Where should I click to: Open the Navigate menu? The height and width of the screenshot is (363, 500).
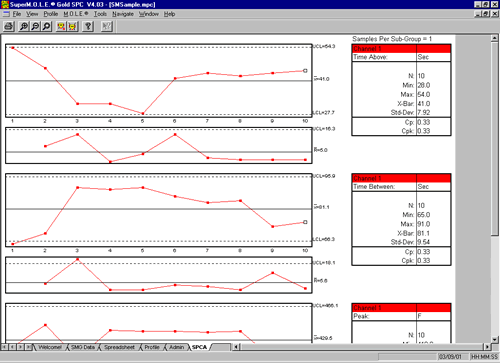point(123,14)
